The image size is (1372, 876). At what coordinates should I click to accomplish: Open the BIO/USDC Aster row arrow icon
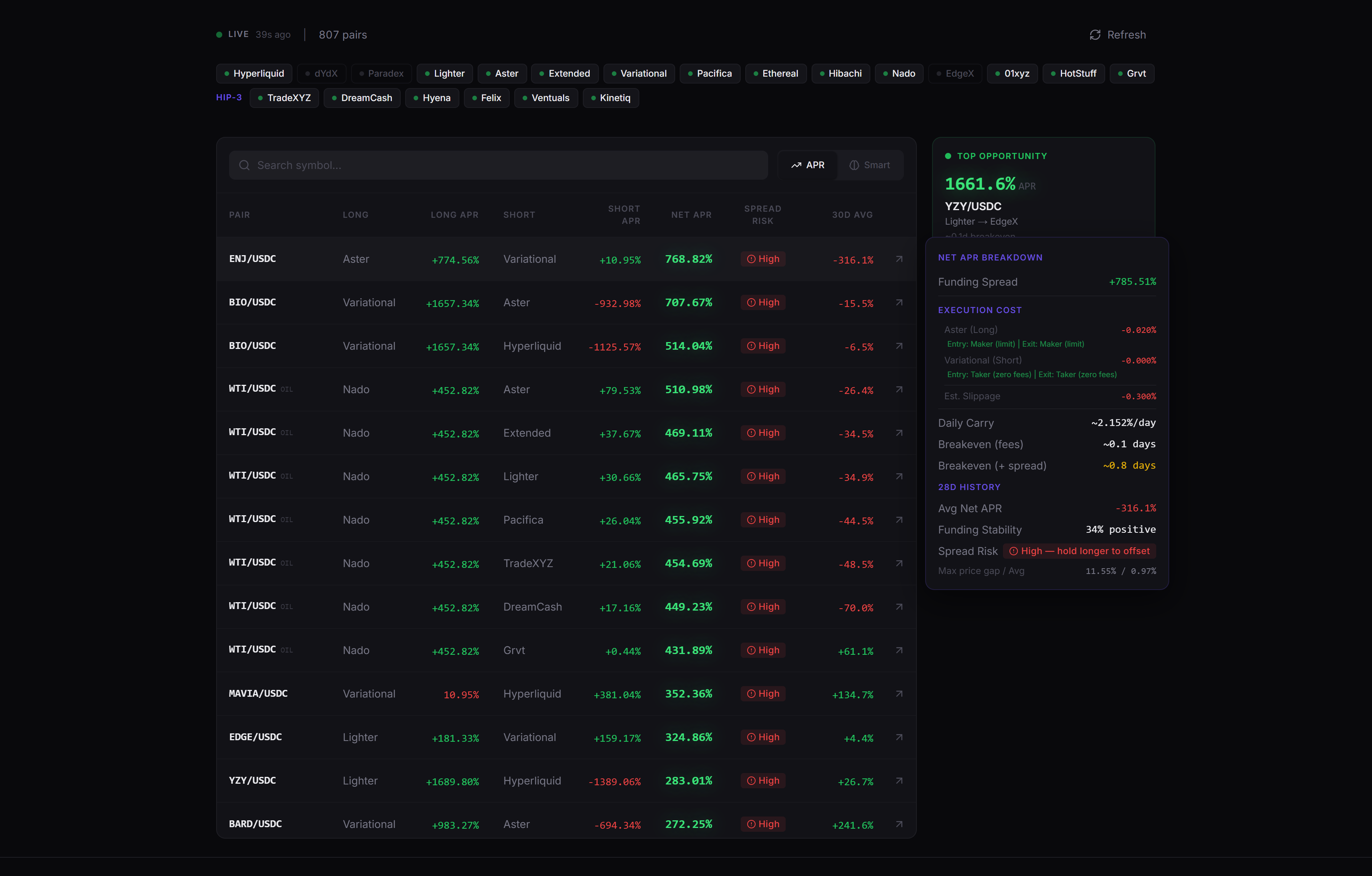(x=899, y=302)
